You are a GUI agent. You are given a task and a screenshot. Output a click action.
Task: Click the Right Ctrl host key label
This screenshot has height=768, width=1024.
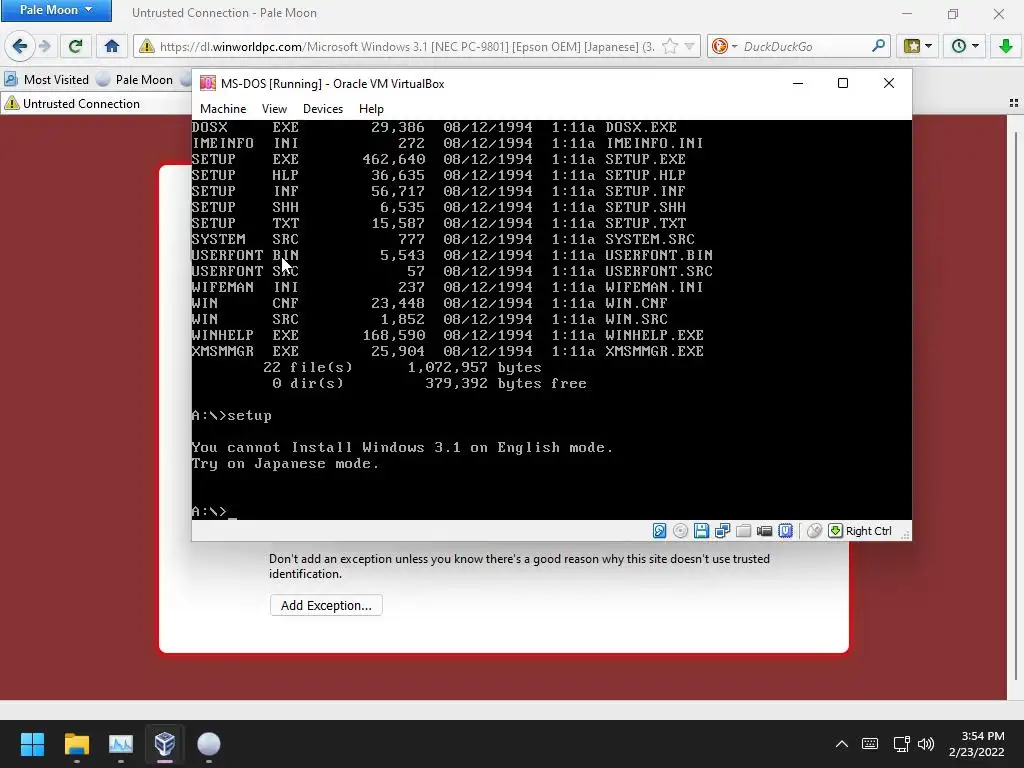coord(869,531)
